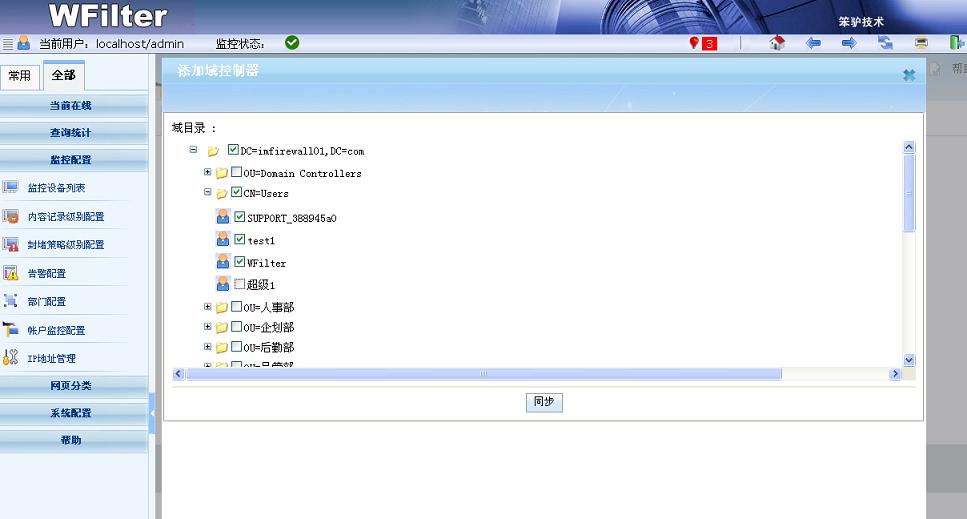Viewport: 967px width, 519px height.
Task: Go back with the left arrow icon
Action: (813, 43)
